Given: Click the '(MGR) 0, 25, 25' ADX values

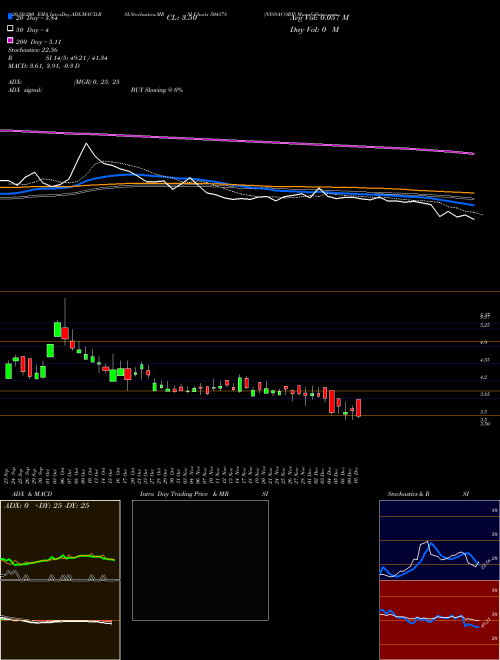Looking at the screenshot, I should (96, 82).
